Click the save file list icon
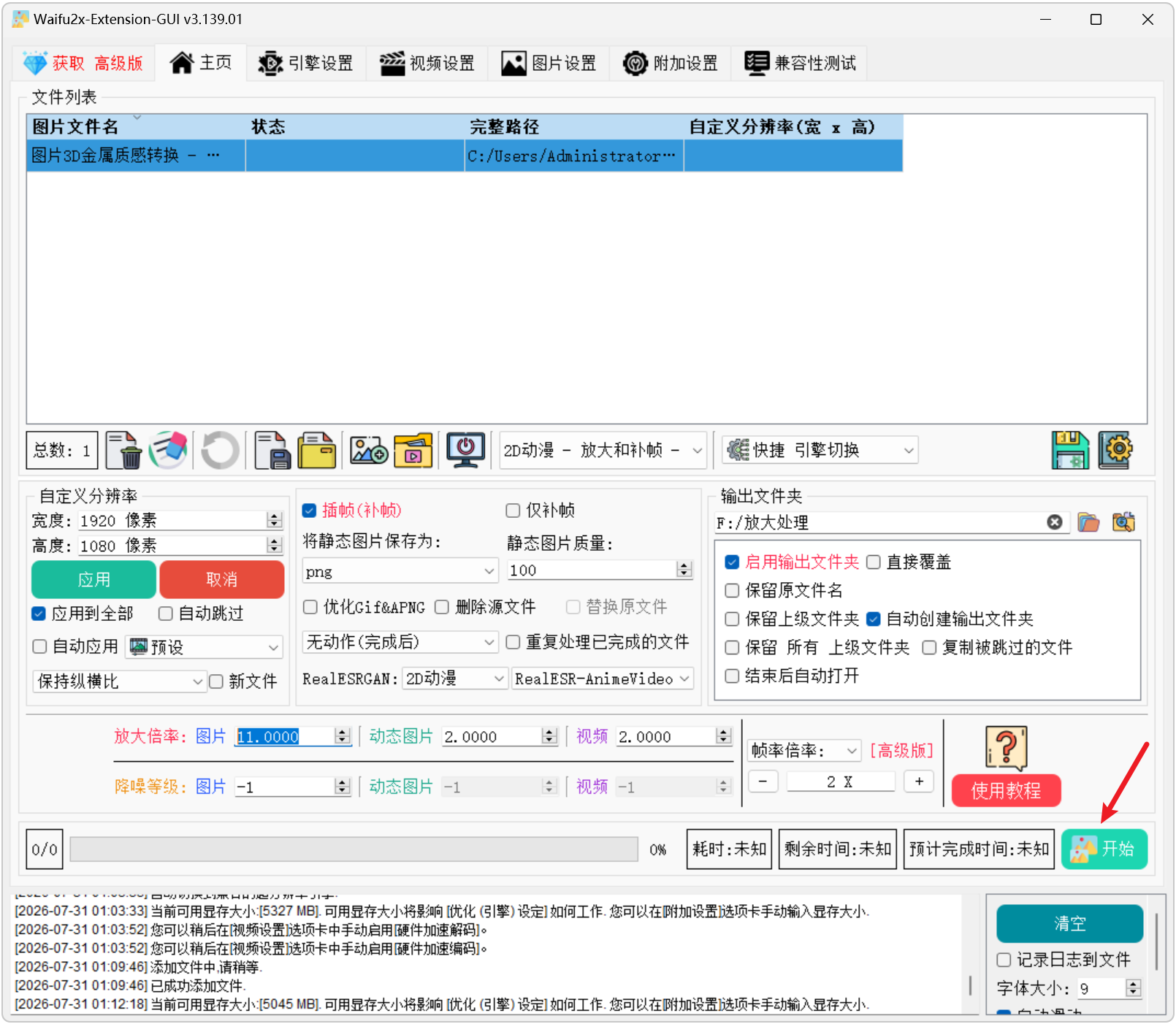This screenshot has height=1024, width=1176. point(272,450)
